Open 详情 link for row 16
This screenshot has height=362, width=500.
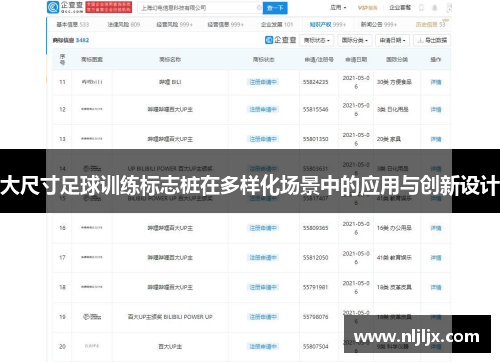point(436,228)
